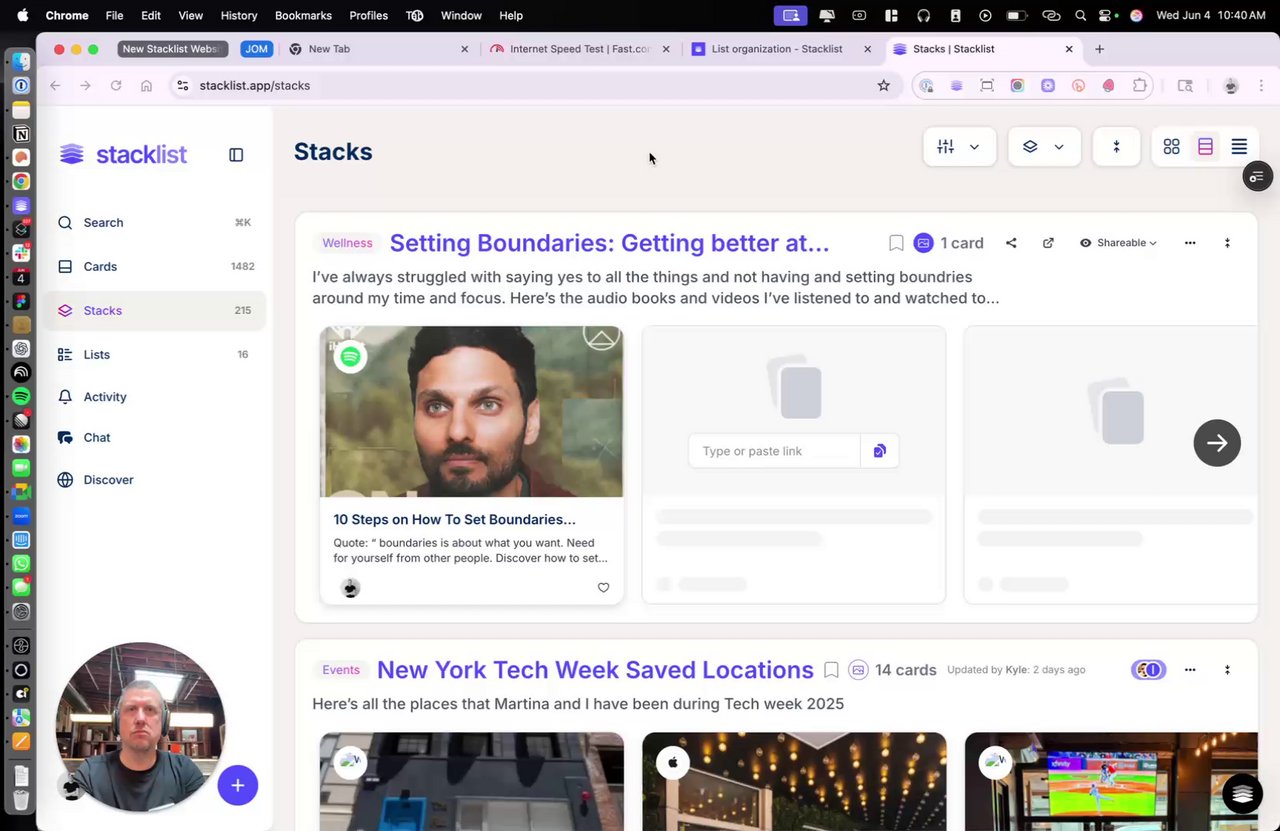Like the boundaries card with heart icon

coord(603,588)
